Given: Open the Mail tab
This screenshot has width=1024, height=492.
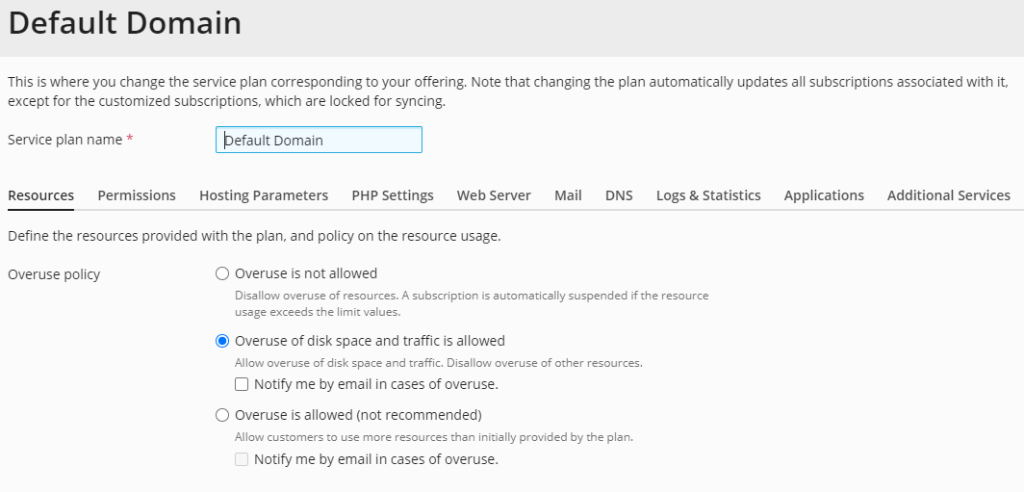Looking at the screenshot, I should point(568,195).
